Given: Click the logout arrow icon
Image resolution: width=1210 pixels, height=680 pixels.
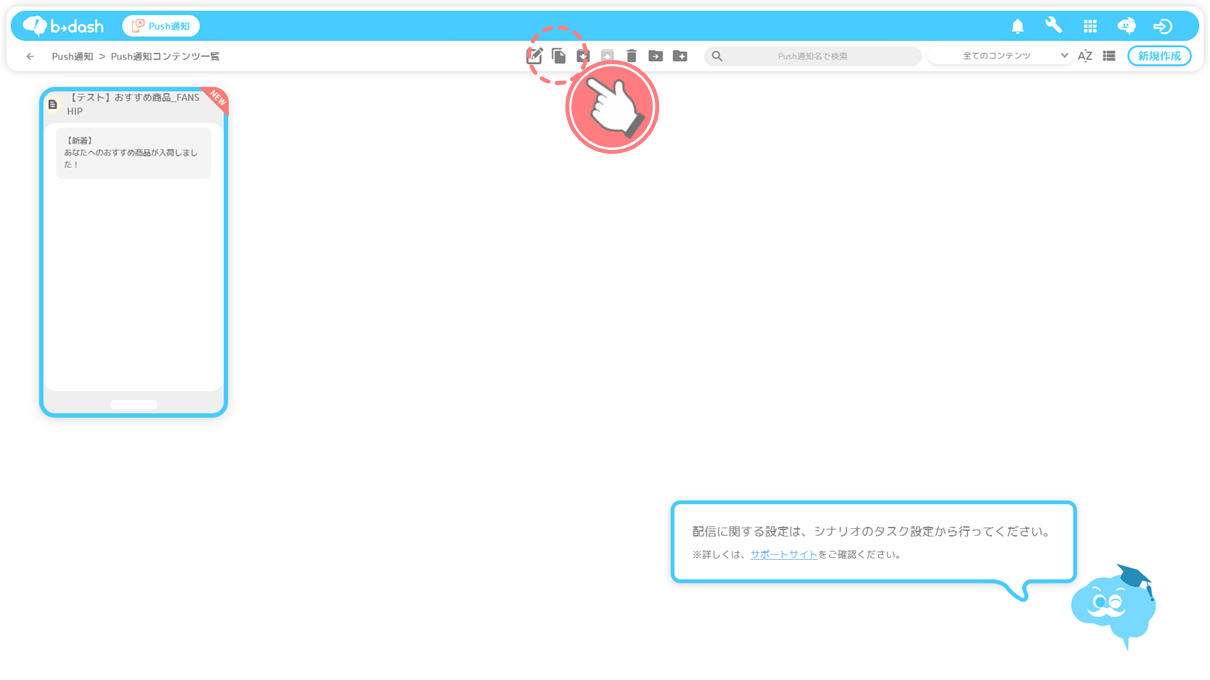Looking at the screenshot, I should pos(1162,26).
